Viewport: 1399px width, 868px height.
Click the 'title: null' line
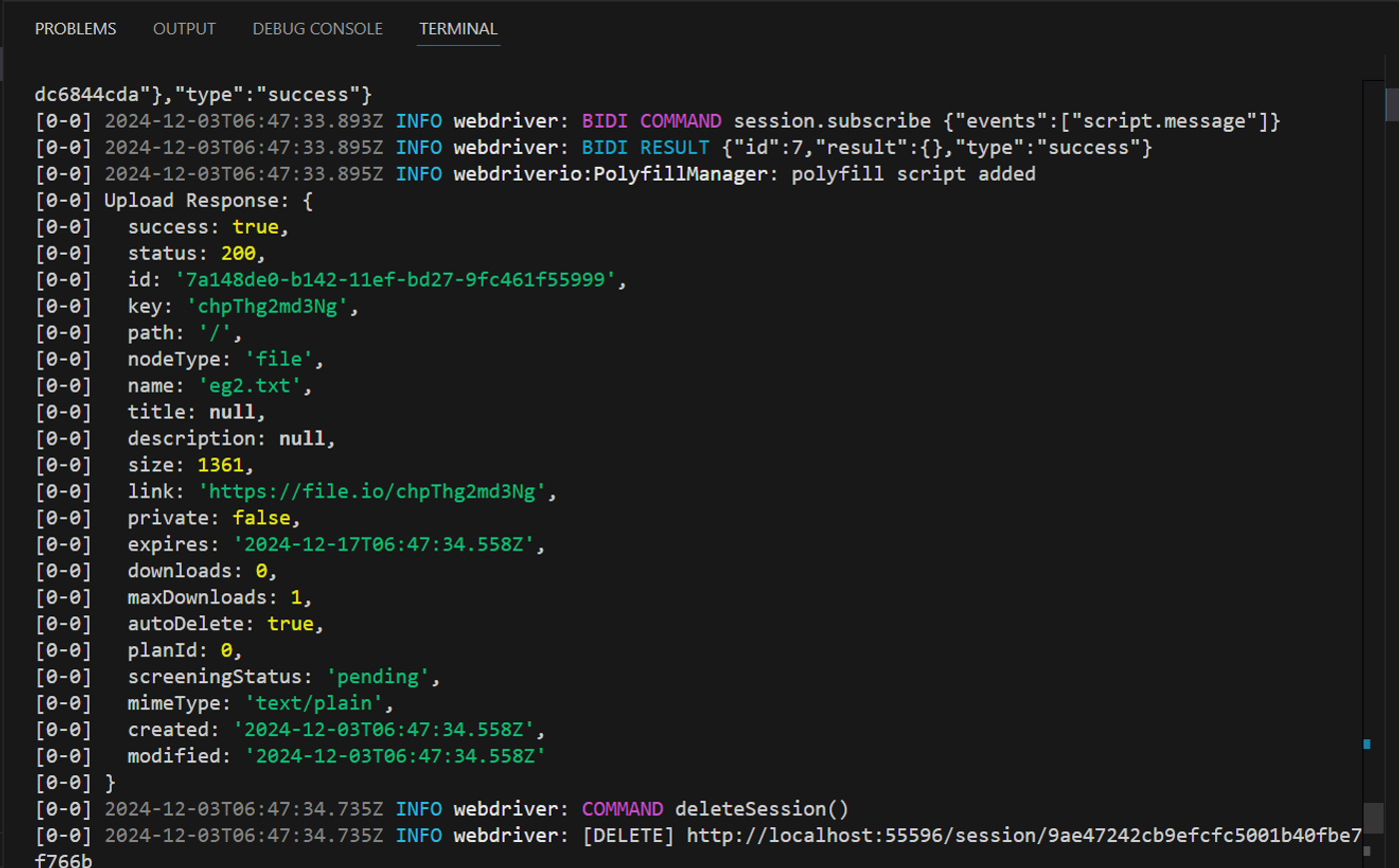point(196,413)
